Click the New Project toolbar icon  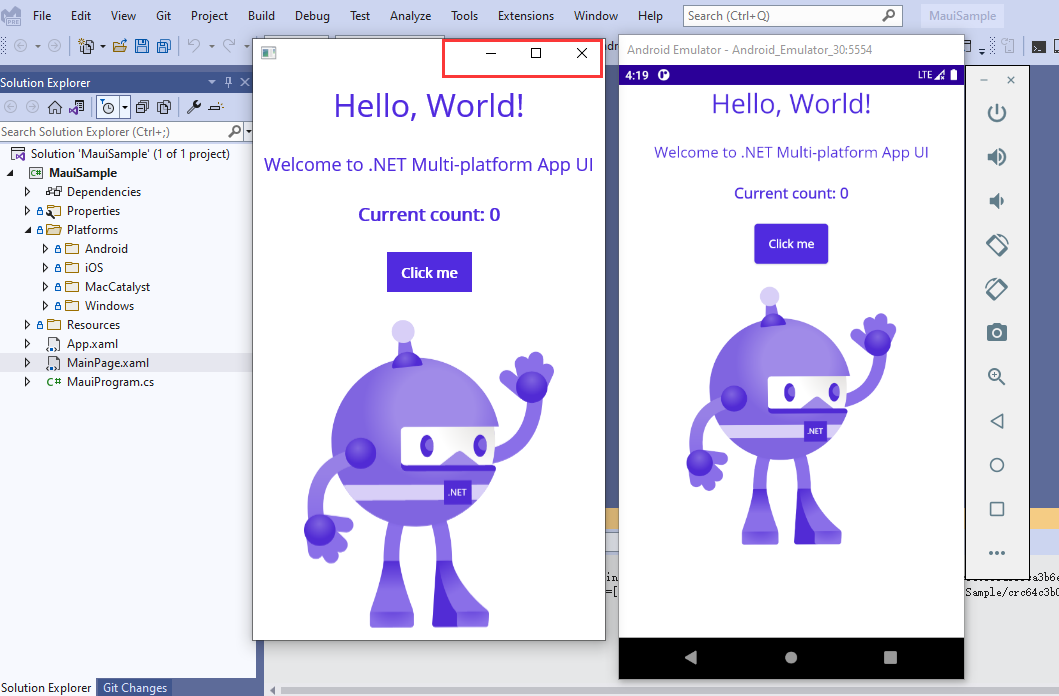86,46
